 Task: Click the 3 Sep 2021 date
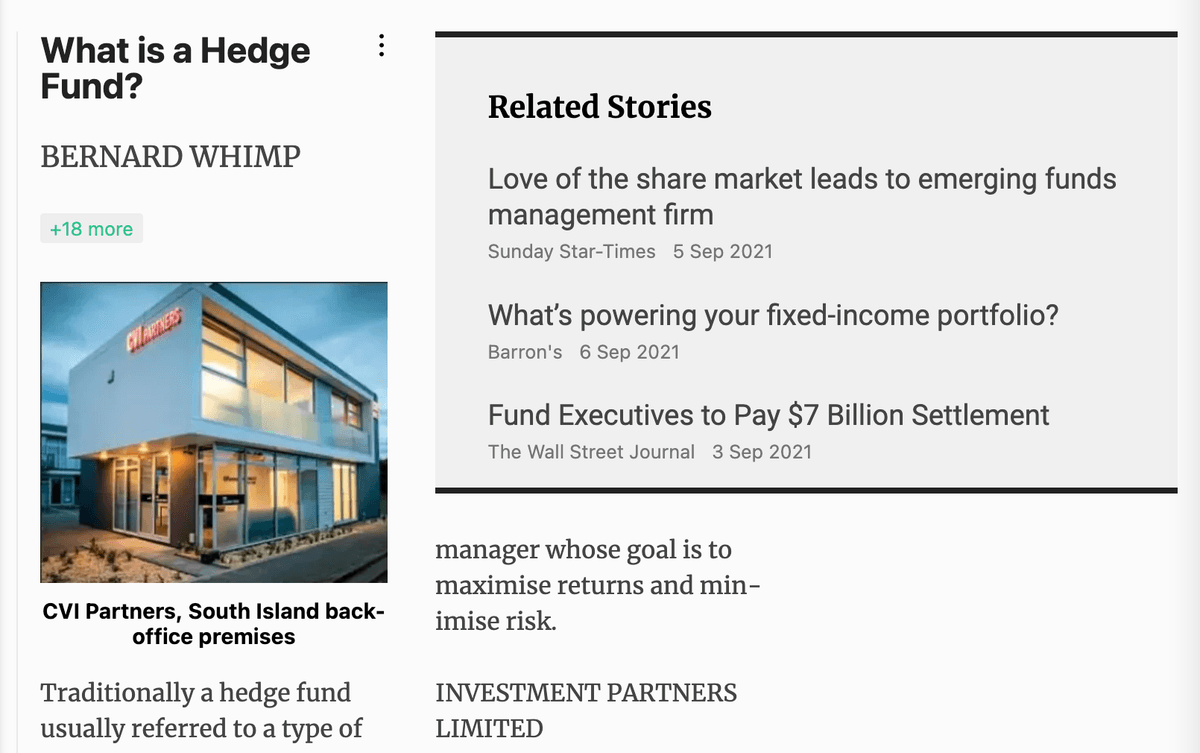pos(761,452)
